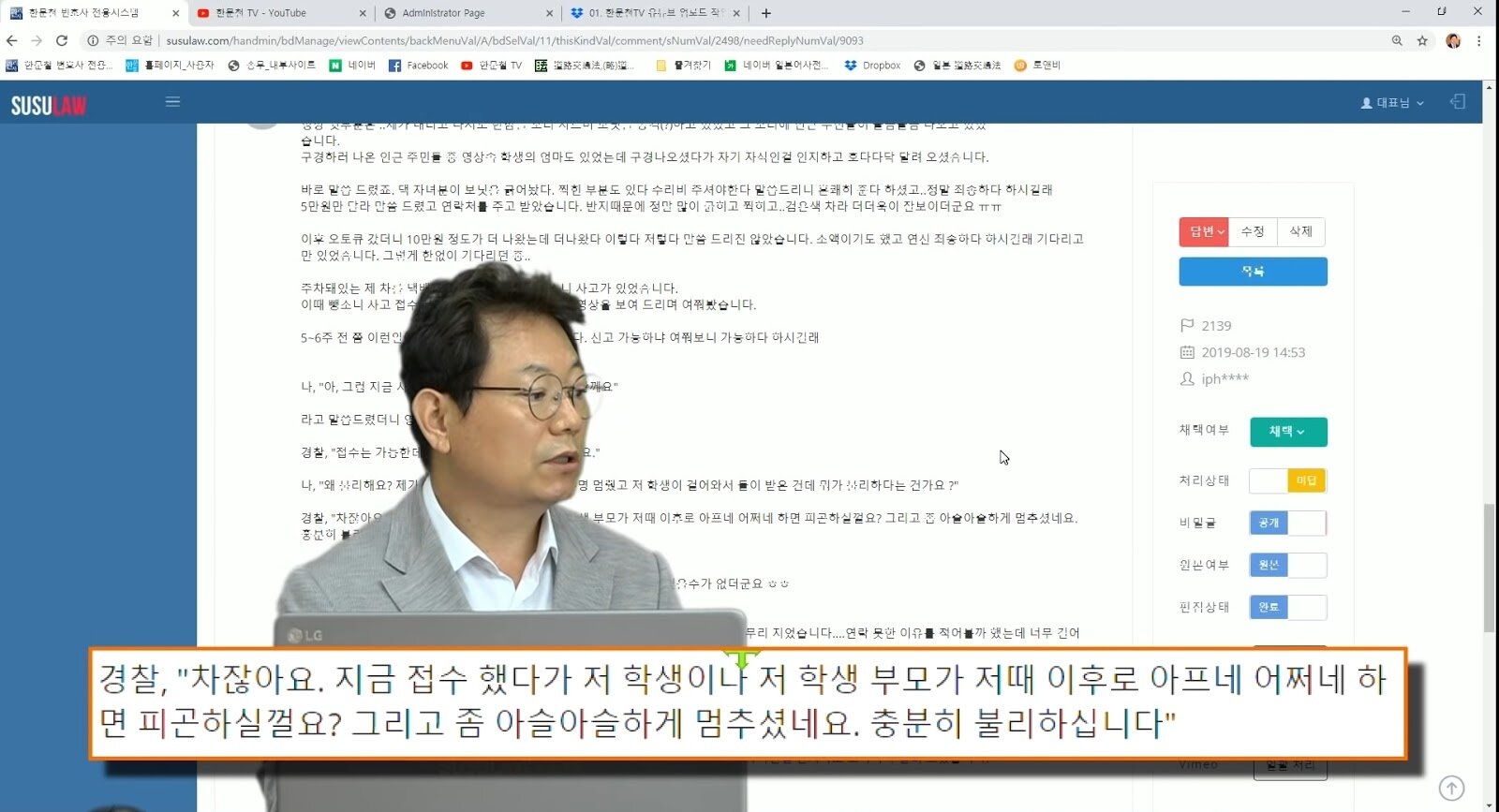Expand the red 답변 dropdown

pyautogui.click(x=1204, y=231)
